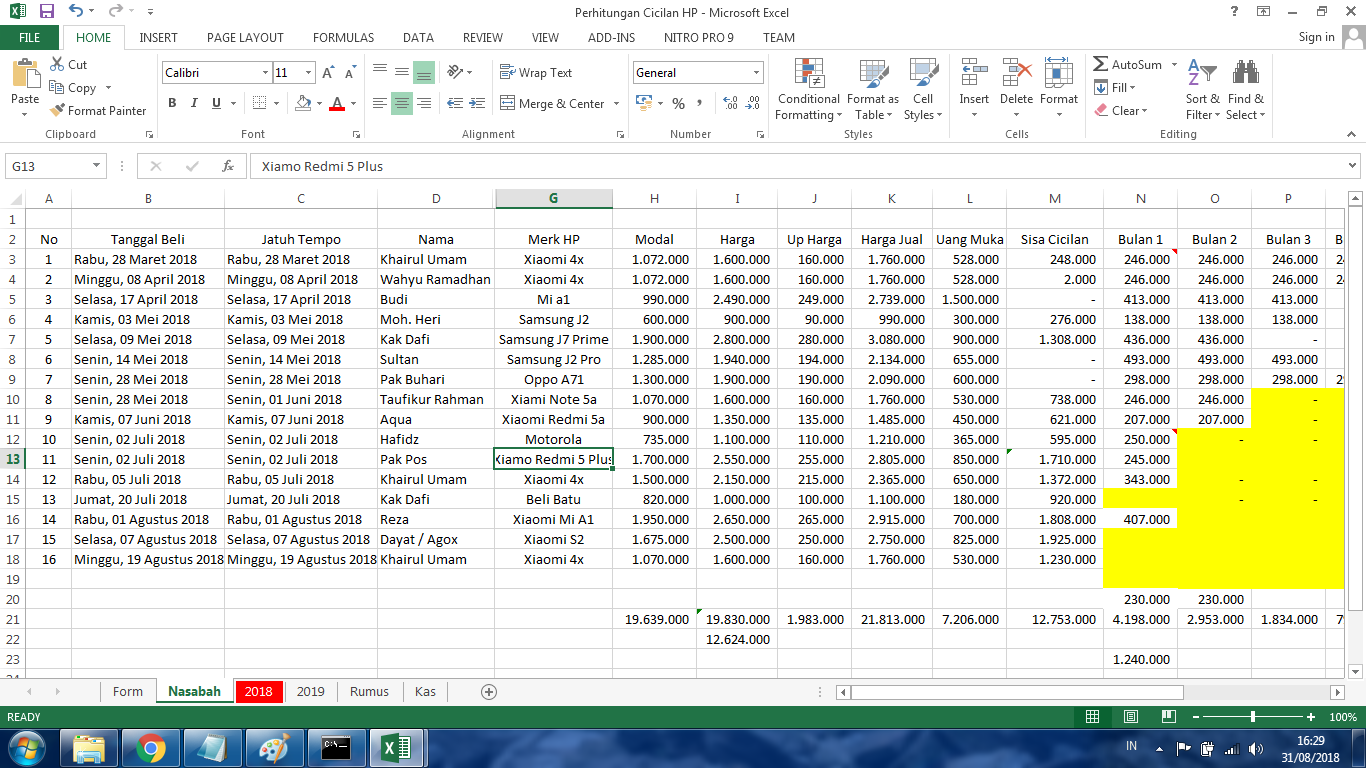The height and width of the screenshot is (768, 1366).
Task: Apply Percent Style number format
Action: pyautogui.click(x=679, y=103)
